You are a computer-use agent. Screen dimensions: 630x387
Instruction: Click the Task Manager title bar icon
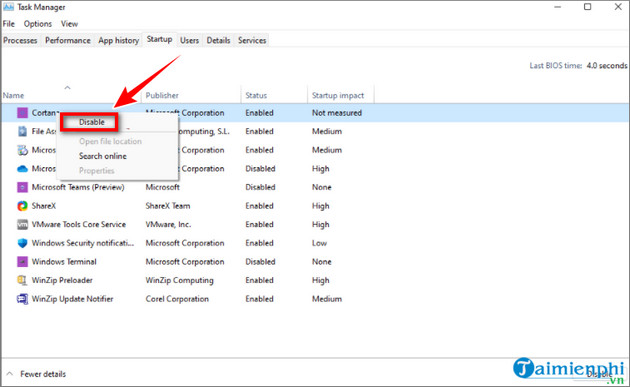[8, 7]
